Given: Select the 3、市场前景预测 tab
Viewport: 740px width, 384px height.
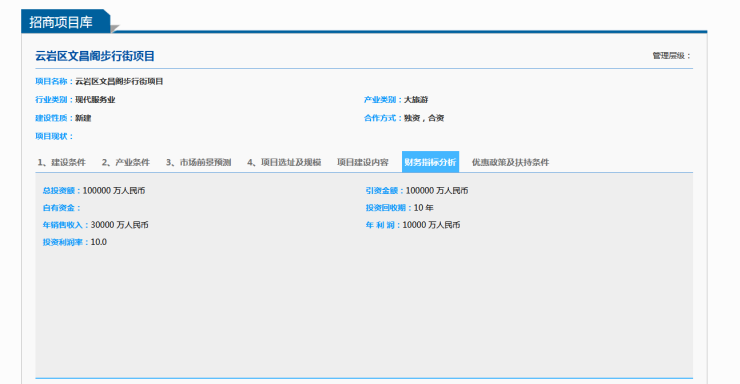Looking at the screenshot, I should [x=198, y=162].
